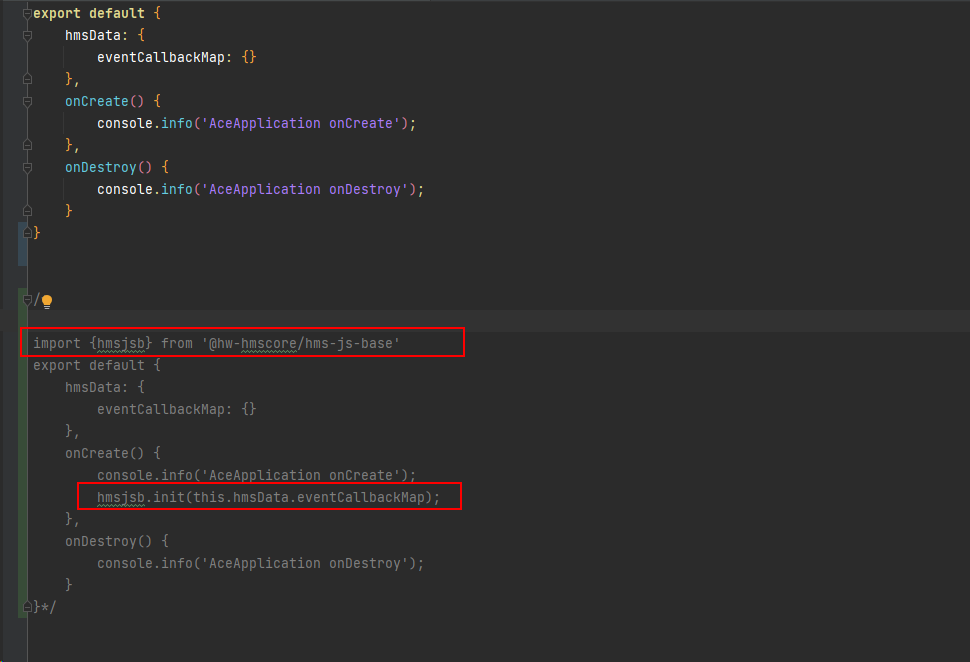
Task: Click 'hmsjsb.init' call in commented onCreate
Action: coord(140,497)
